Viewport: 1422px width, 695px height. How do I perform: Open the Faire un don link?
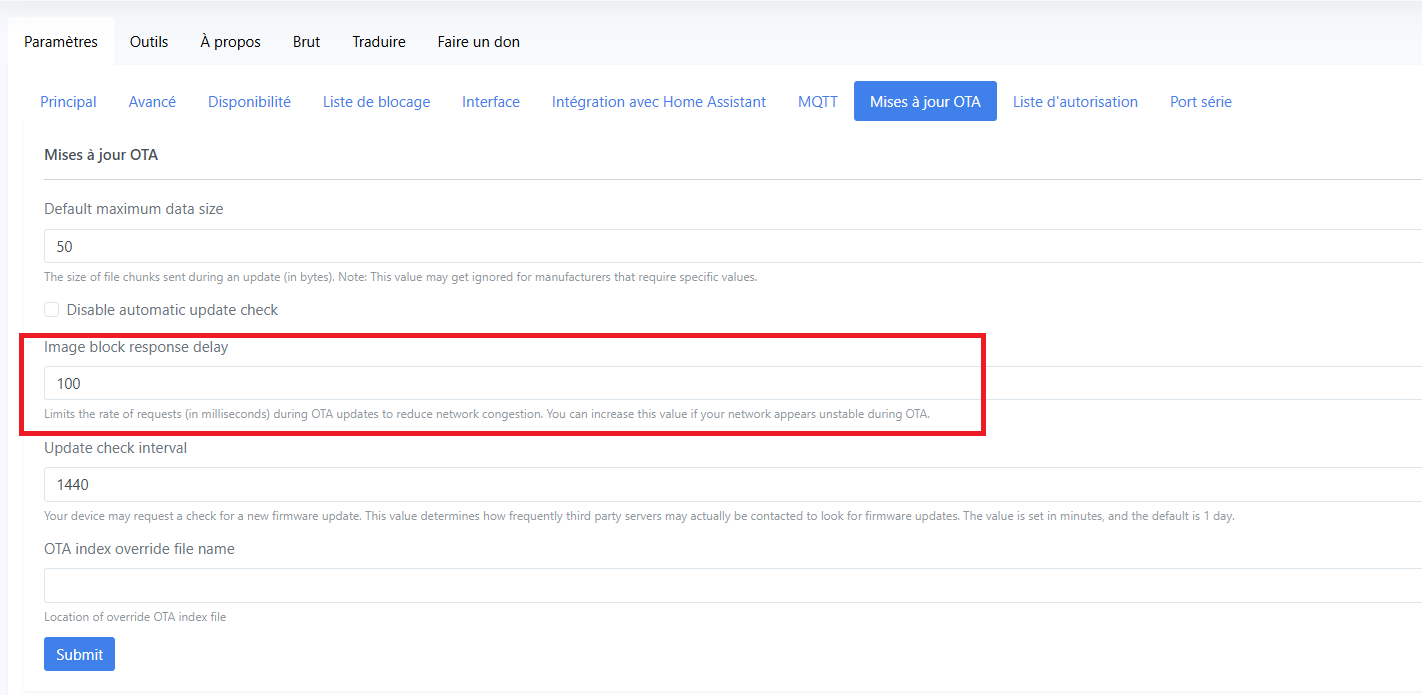(x=478, y=42)
